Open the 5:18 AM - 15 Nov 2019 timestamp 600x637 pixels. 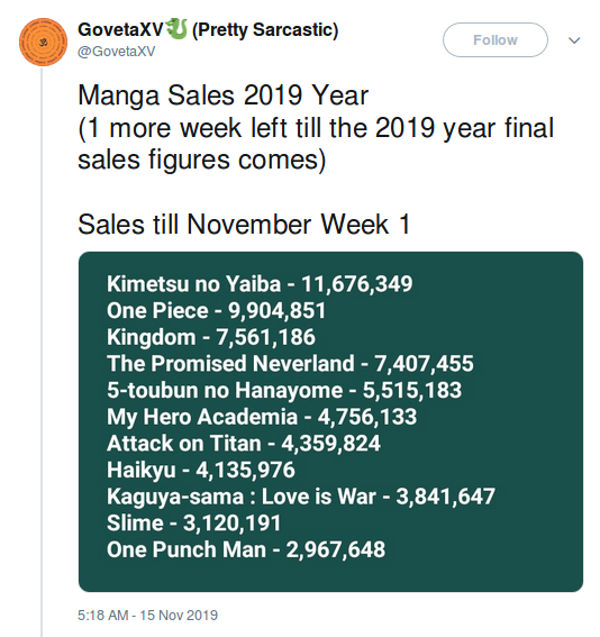[147, 615]
